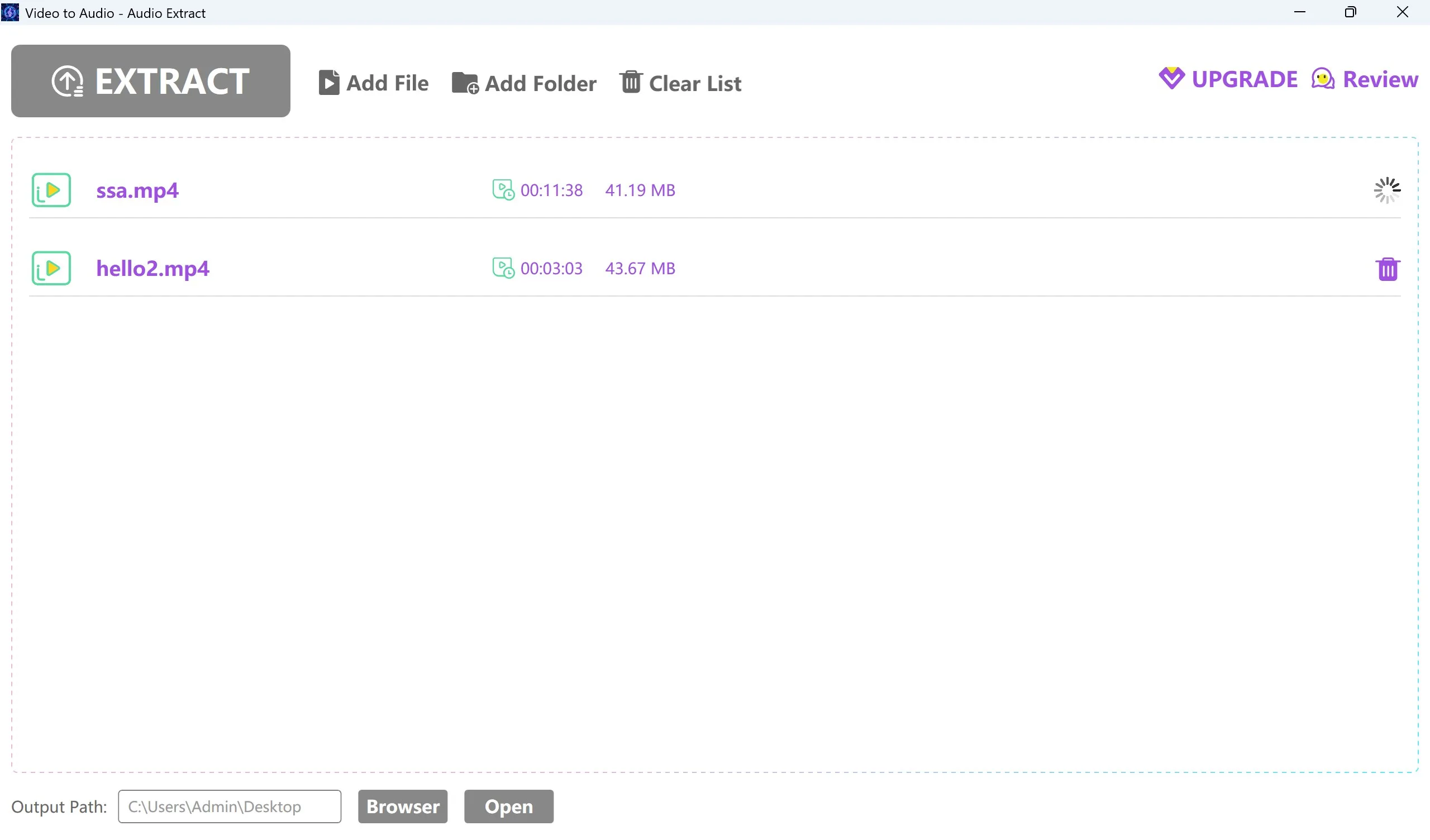Click the app icon in the title bar
The height and width of the screenshot is (840, 1430).
(x=10, y=12)
